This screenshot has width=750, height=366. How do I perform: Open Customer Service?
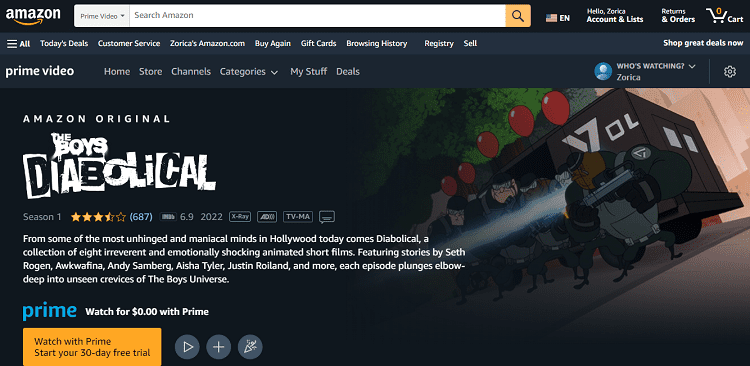pyautogui.click(x=129, y=44)
